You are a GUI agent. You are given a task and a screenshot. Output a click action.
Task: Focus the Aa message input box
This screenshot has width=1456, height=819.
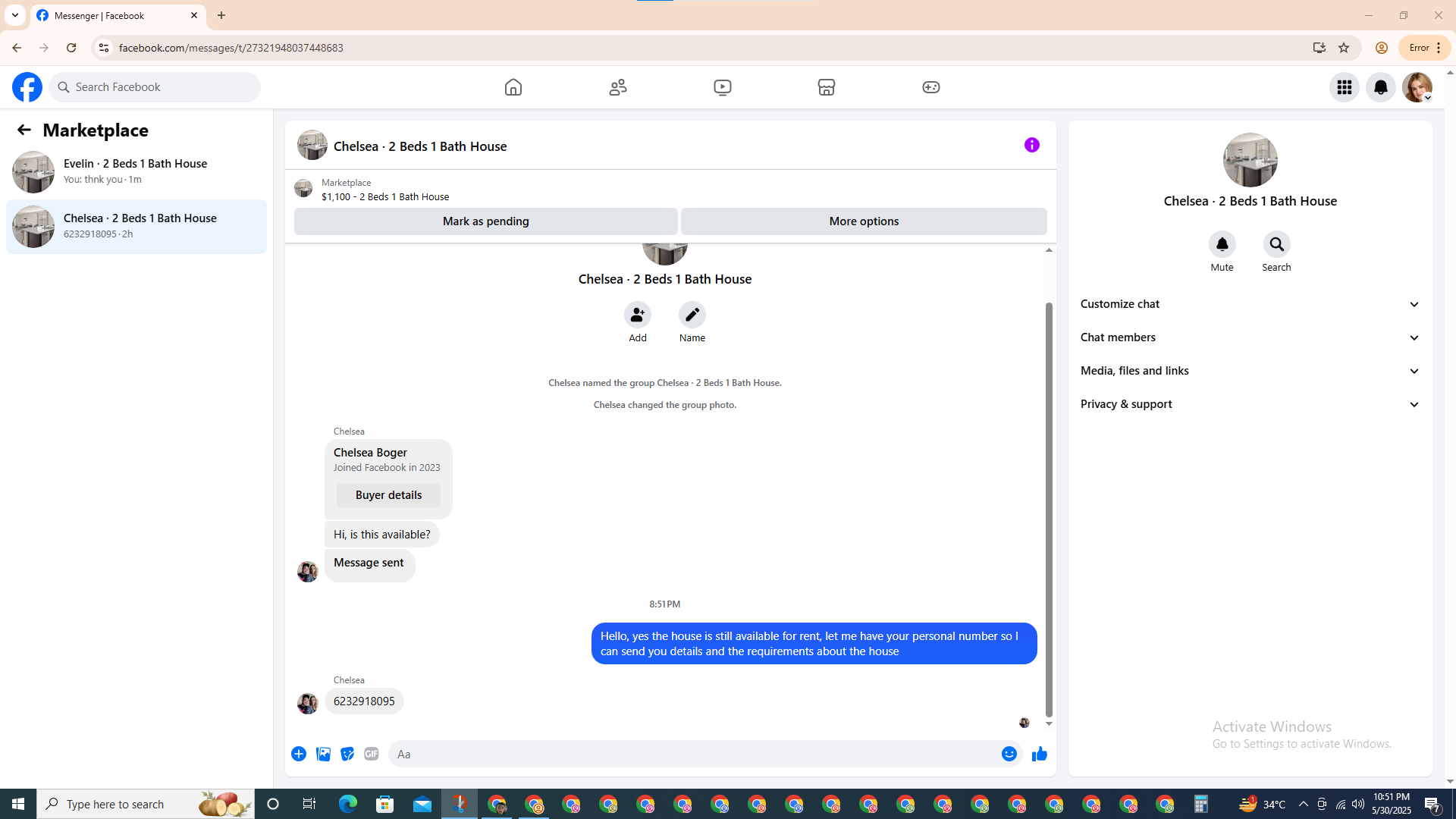coord(694,754)
